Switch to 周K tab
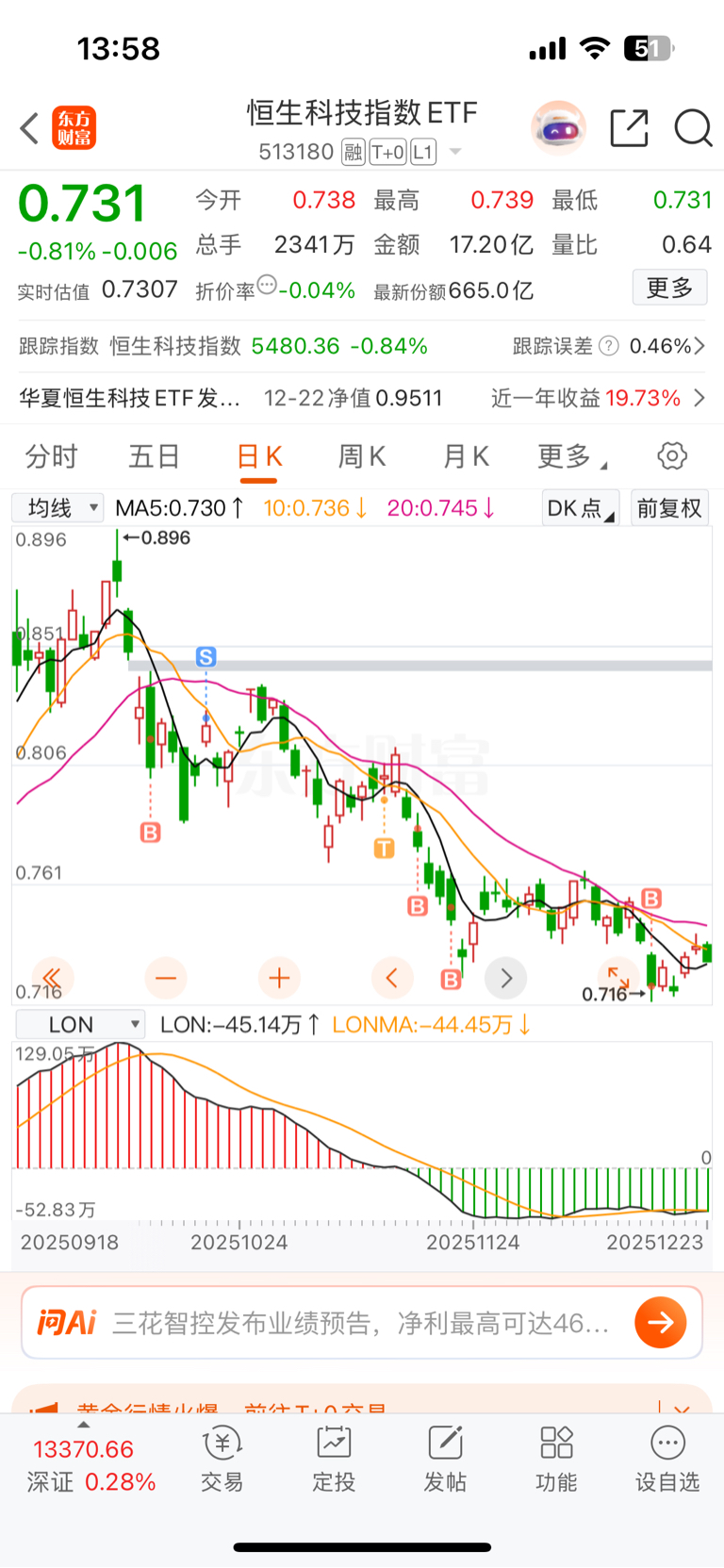 pyautogui.click(x=362, y=457)
